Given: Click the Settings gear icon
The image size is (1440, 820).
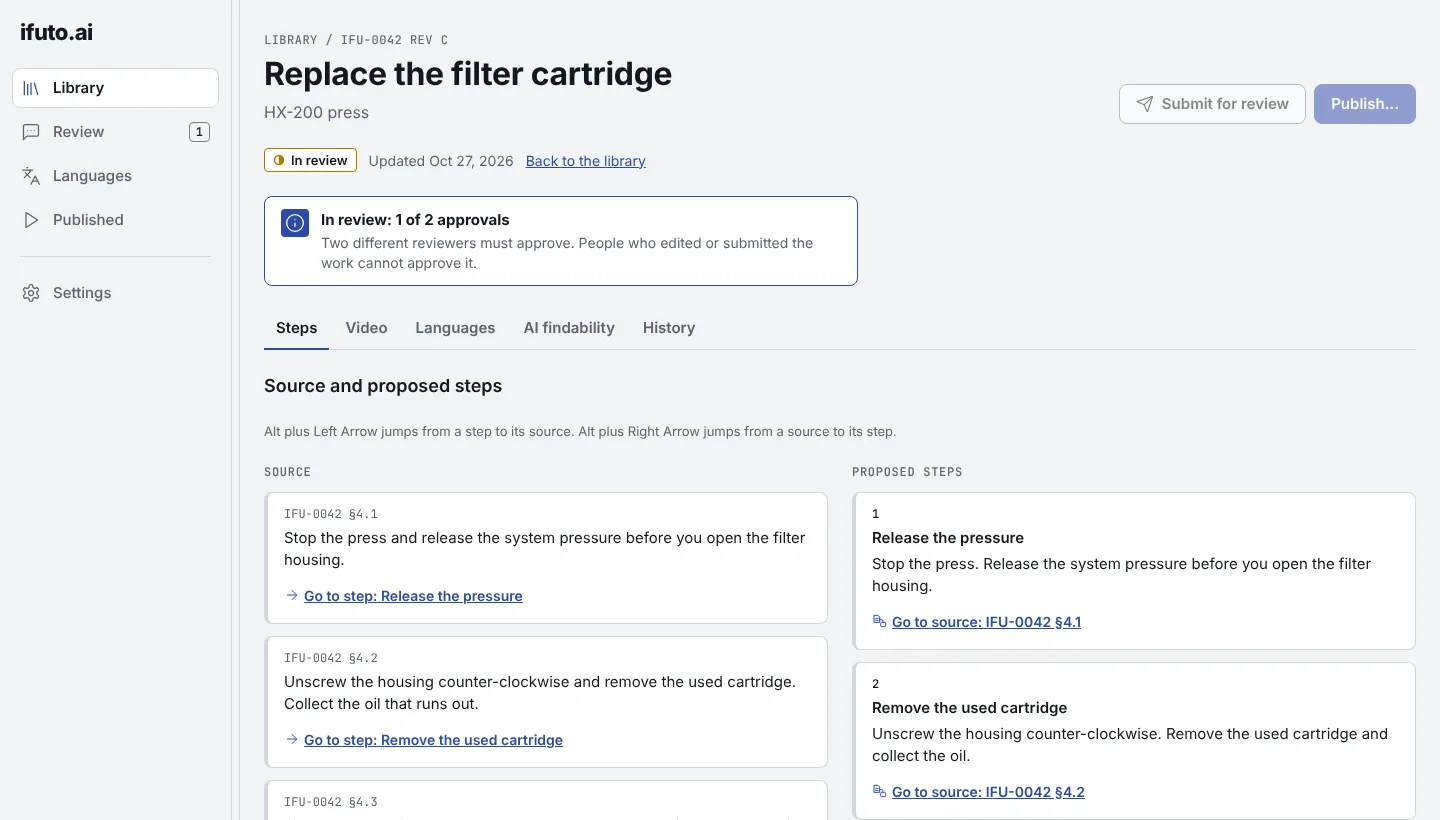Looking at the screenshot, I should [x=31, y=293].
